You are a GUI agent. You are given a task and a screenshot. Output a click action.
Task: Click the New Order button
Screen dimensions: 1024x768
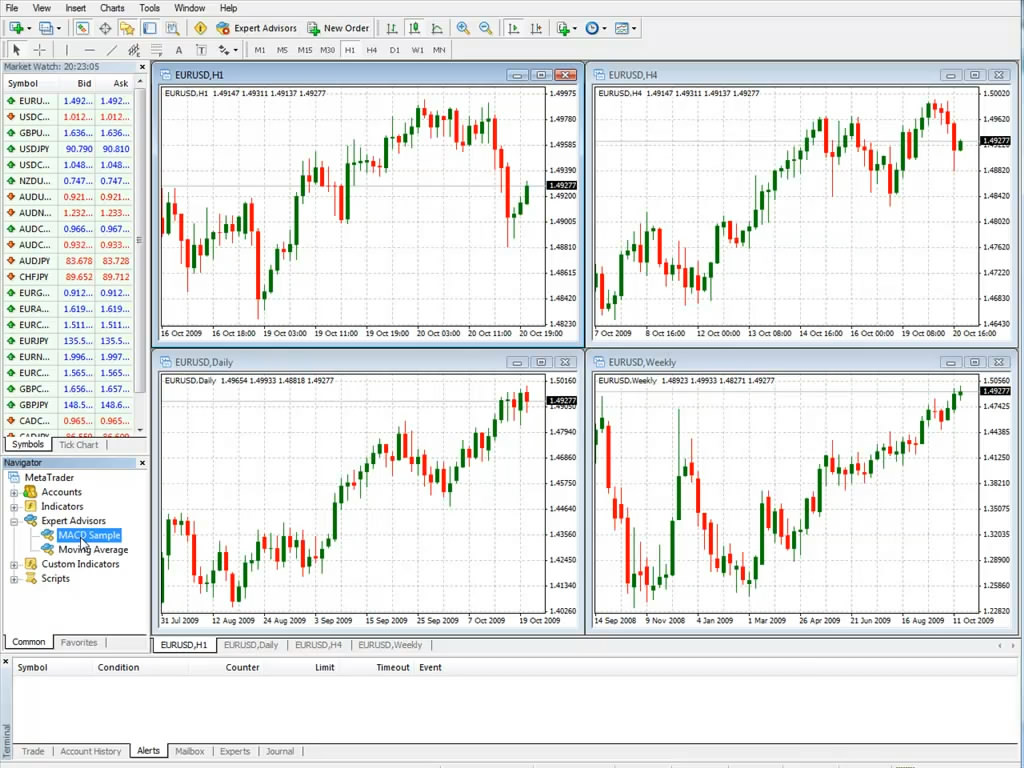(x=338, y=28)
